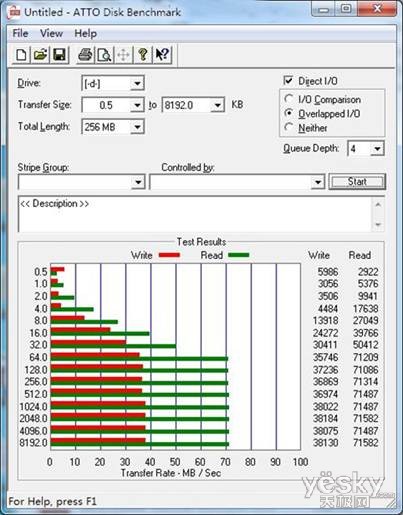403x515 pixels.
Task: Click the 0.5 row write value 5986
Action: [x=328, y=272]
